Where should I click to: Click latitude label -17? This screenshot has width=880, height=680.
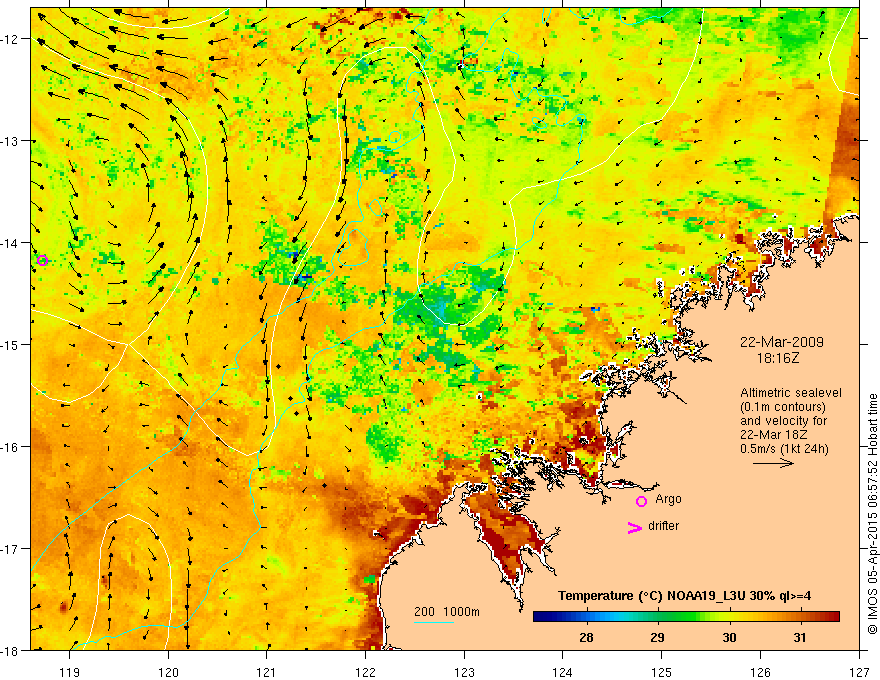click(11, 549)
